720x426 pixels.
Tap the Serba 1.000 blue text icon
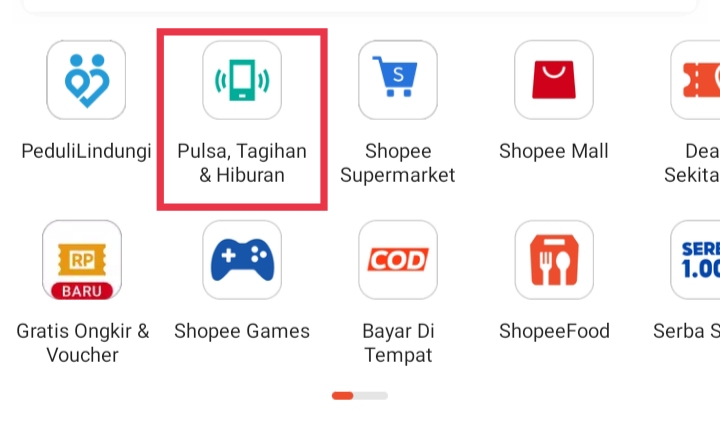tap(695, 260)
